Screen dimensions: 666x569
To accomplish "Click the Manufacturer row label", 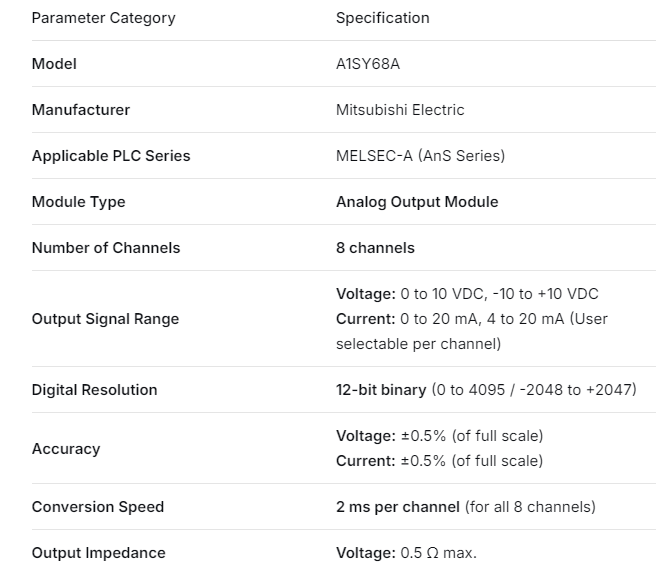I will [x=81, y=110].
